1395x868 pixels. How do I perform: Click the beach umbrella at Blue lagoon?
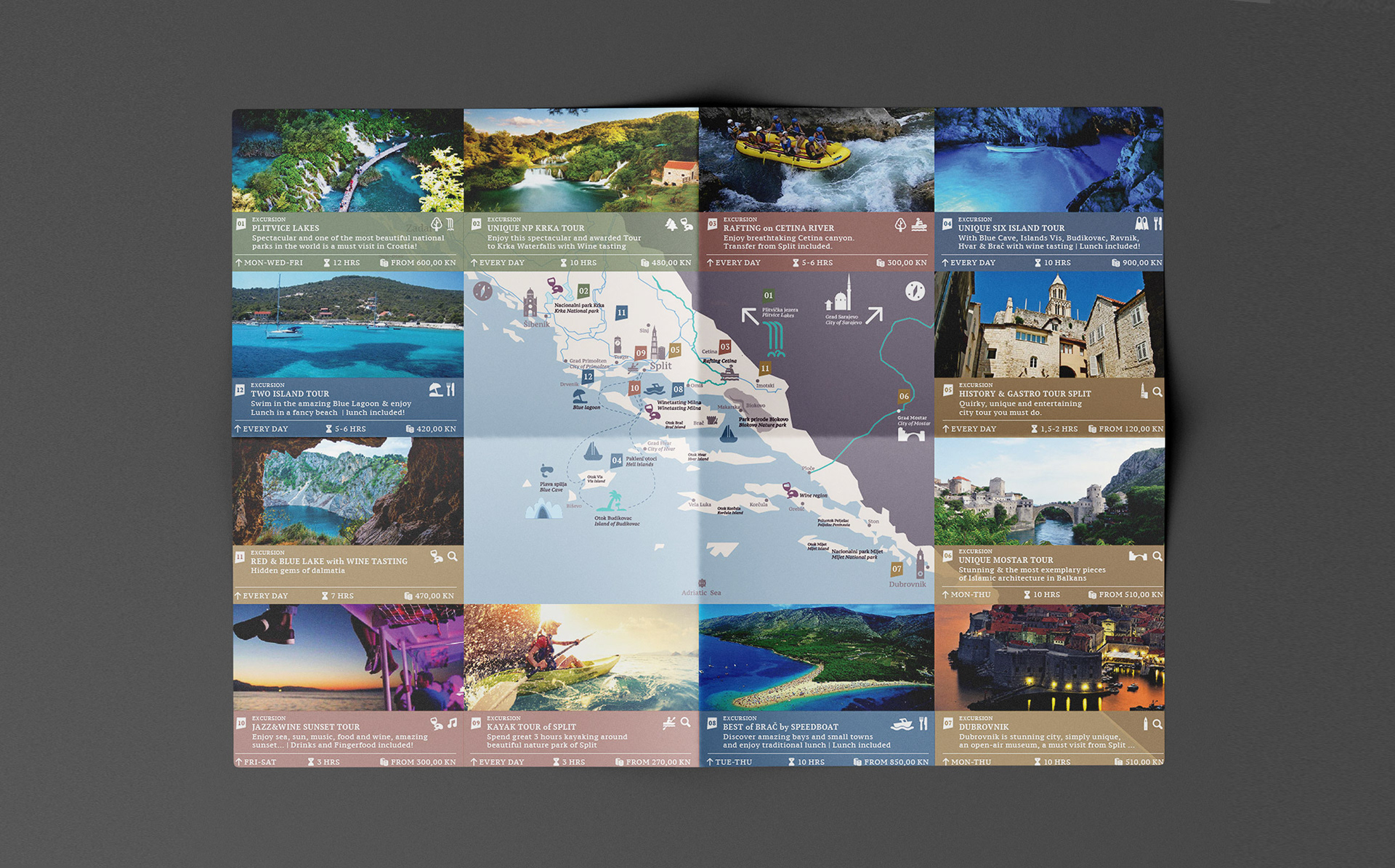[x=579, y=396]
